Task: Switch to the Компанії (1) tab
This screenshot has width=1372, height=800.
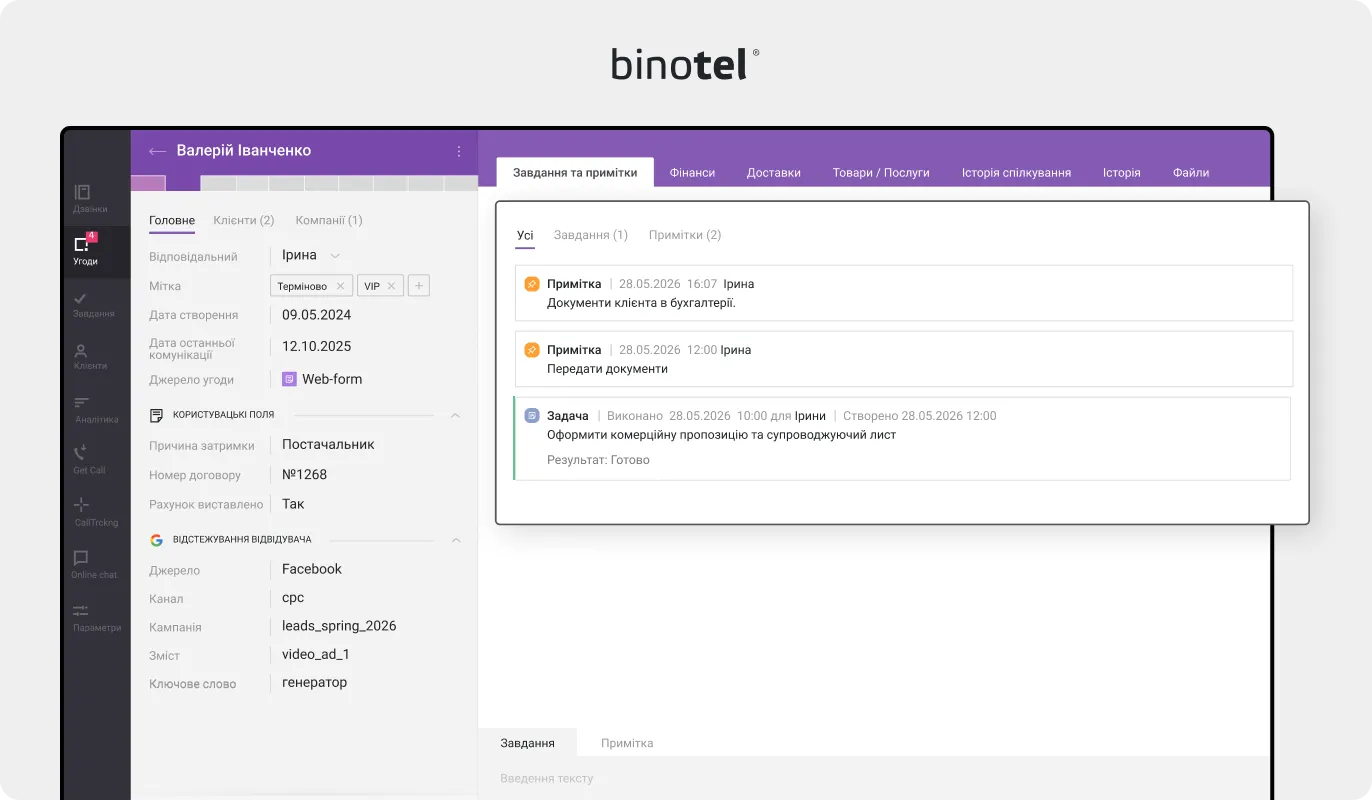Action: 329,220
